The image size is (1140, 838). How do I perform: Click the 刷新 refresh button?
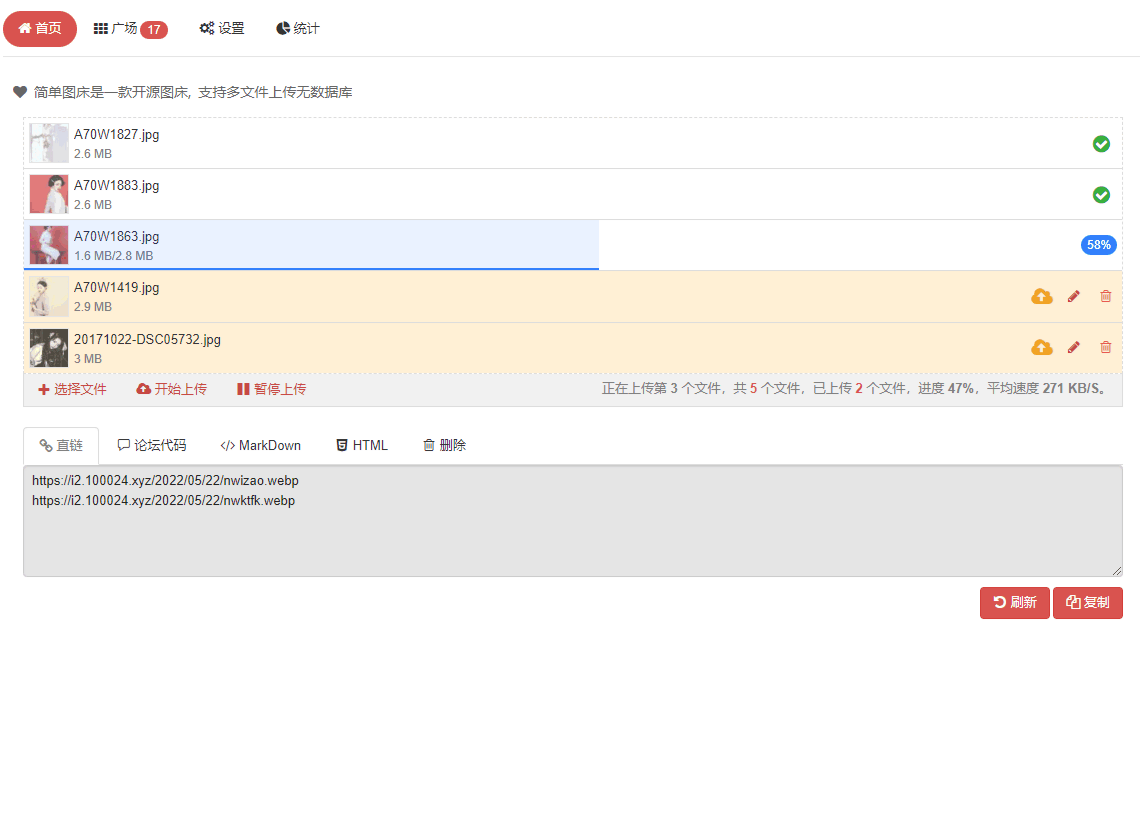(x=1014, y=602)
